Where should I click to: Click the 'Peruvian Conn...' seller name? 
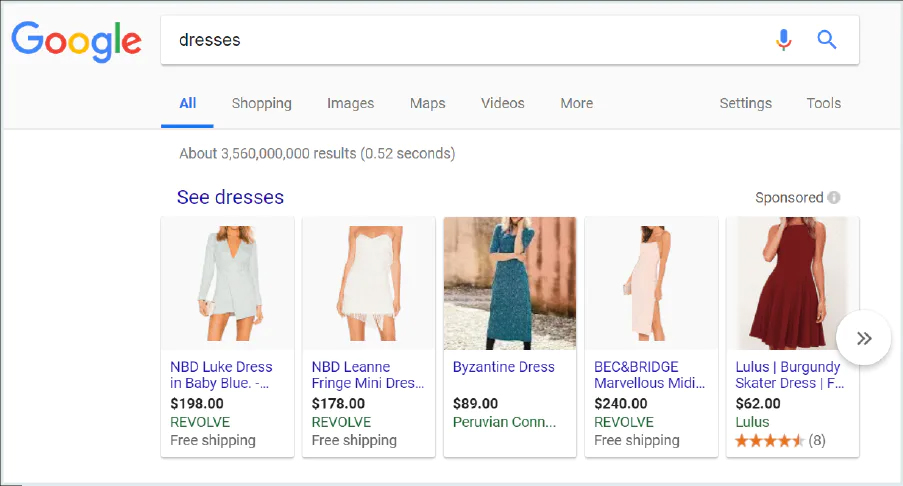coord(504,422)
